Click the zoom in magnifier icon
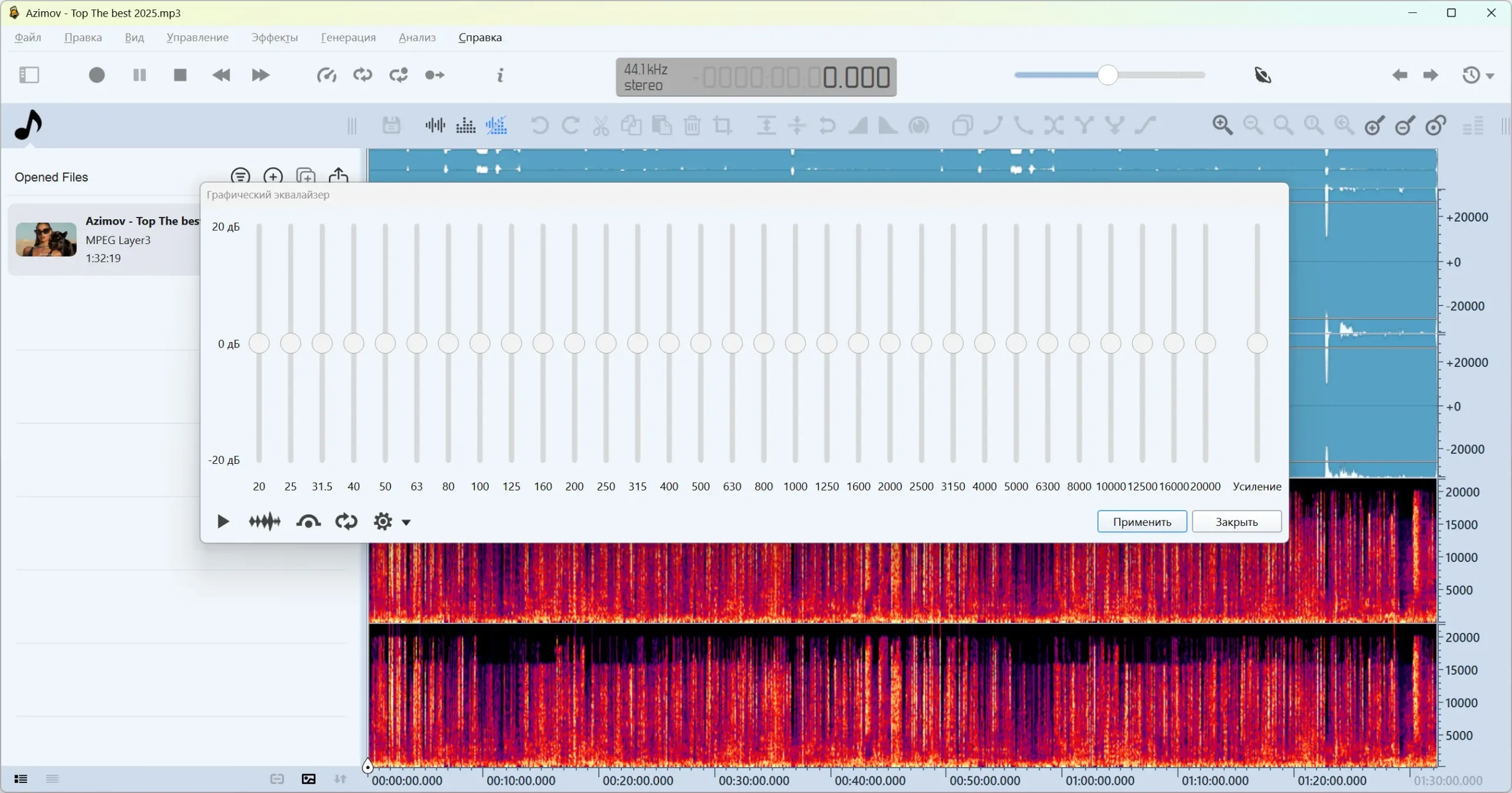The height and width of the screenshot is (793, 1512). coord(1222,125)
